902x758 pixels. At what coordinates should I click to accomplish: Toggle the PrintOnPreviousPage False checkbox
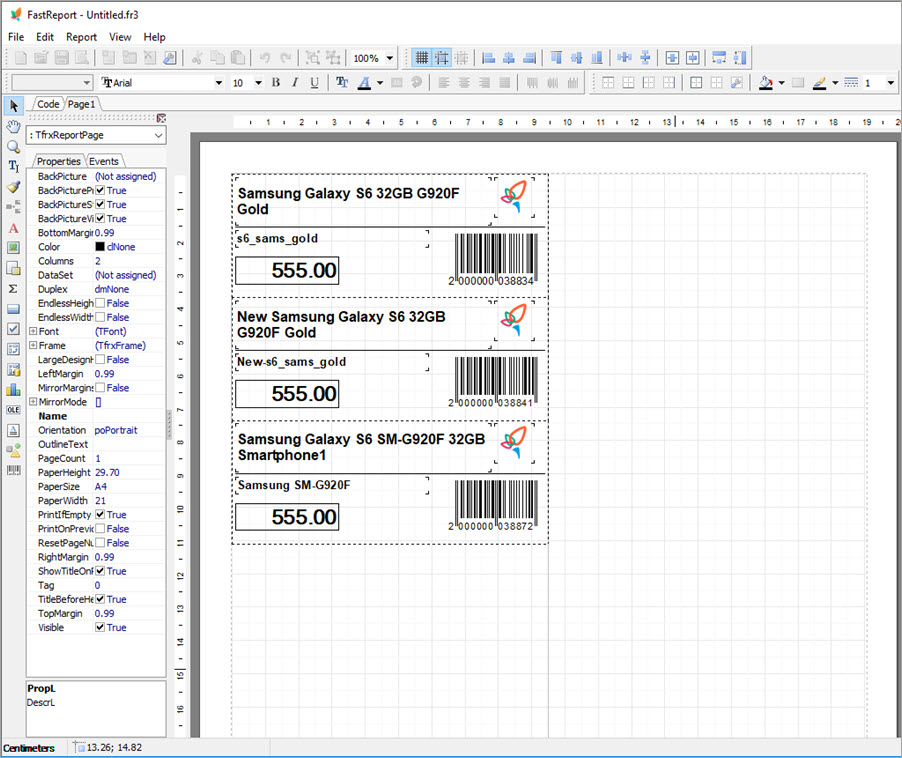point(100,529)
